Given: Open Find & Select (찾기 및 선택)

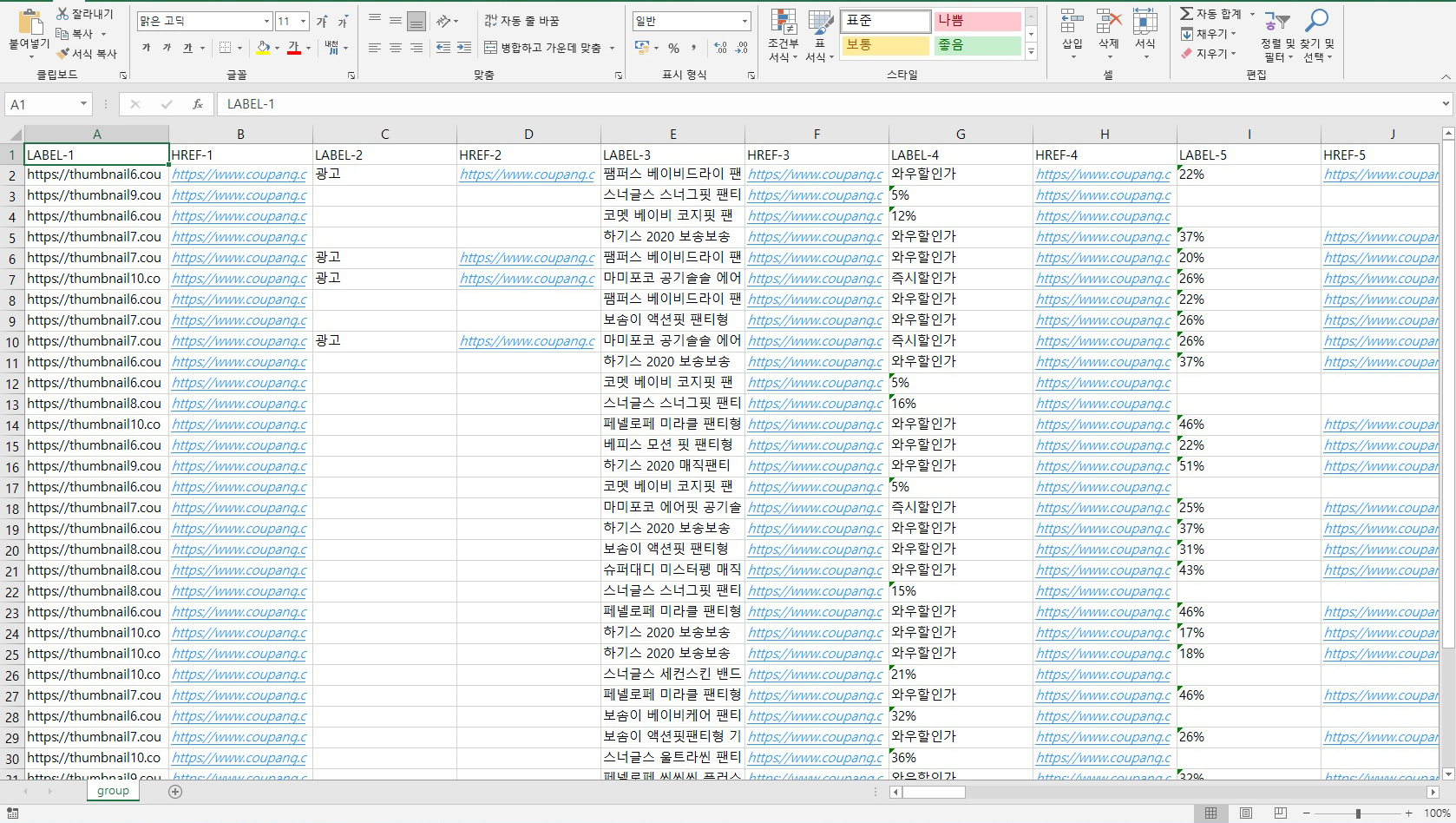Looking at the screenshot, I should [1316, 36].
